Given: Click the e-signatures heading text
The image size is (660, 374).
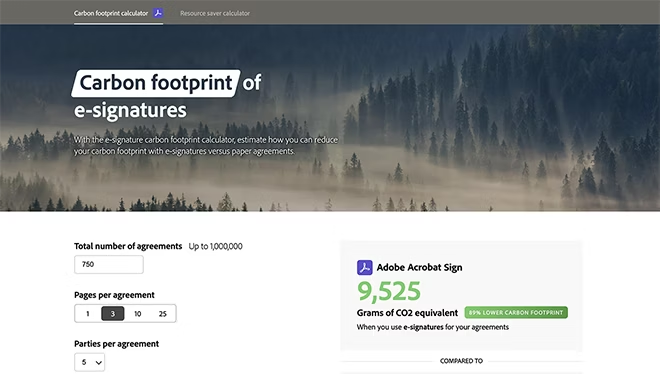Looking at the screenshot, I should coord(130,110).
